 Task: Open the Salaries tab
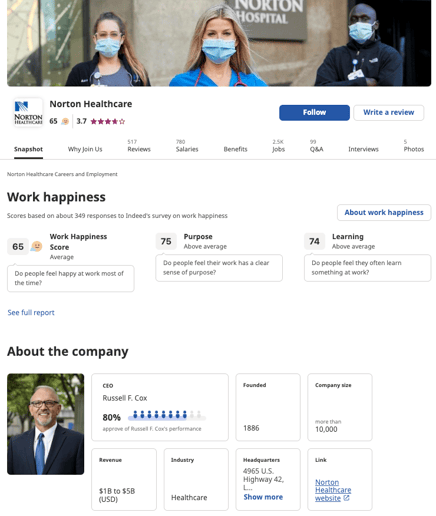click(x=187, y=146)
